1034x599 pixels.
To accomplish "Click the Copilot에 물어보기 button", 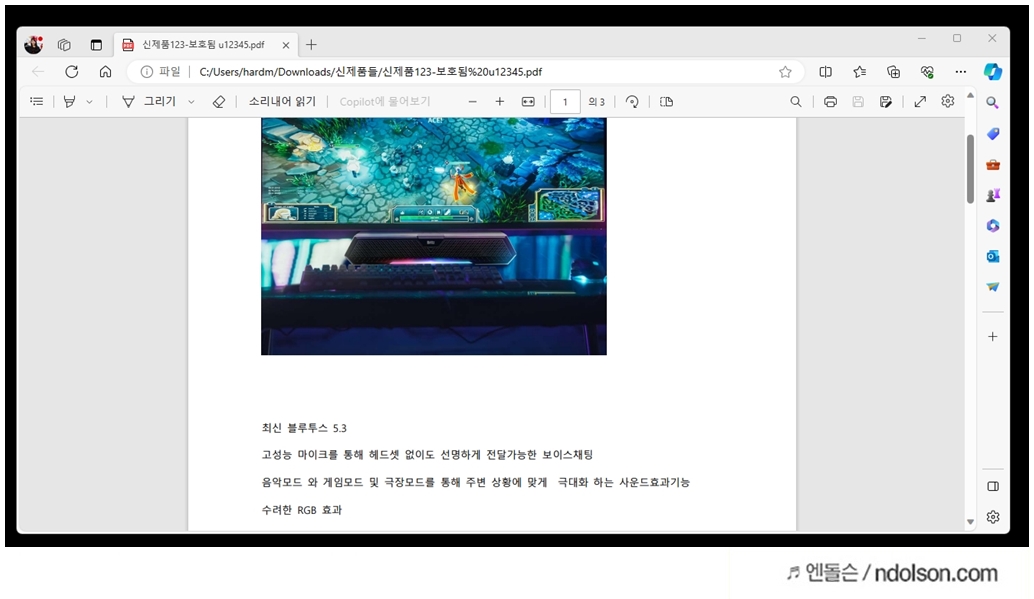I will tap(385, 102).
